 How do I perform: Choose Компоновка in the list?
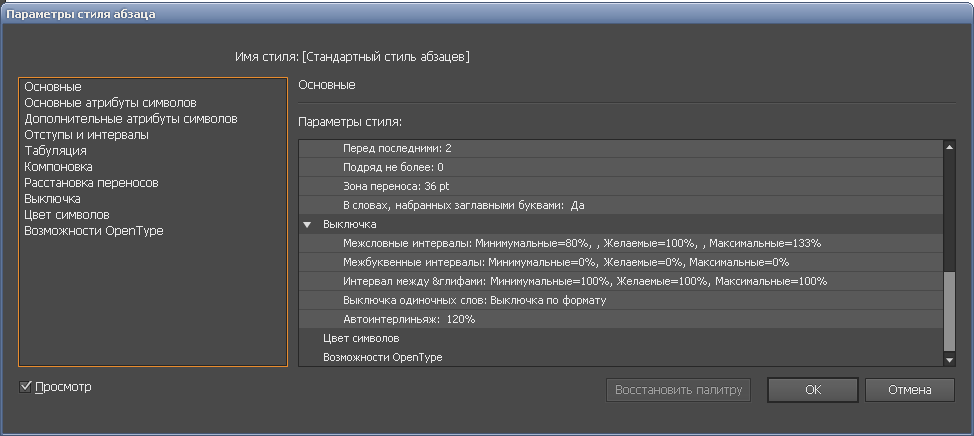58,167
